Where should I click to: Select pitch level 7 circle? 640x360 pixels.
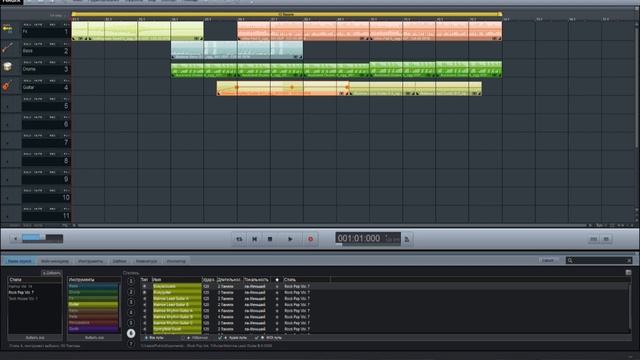[131, 344]
